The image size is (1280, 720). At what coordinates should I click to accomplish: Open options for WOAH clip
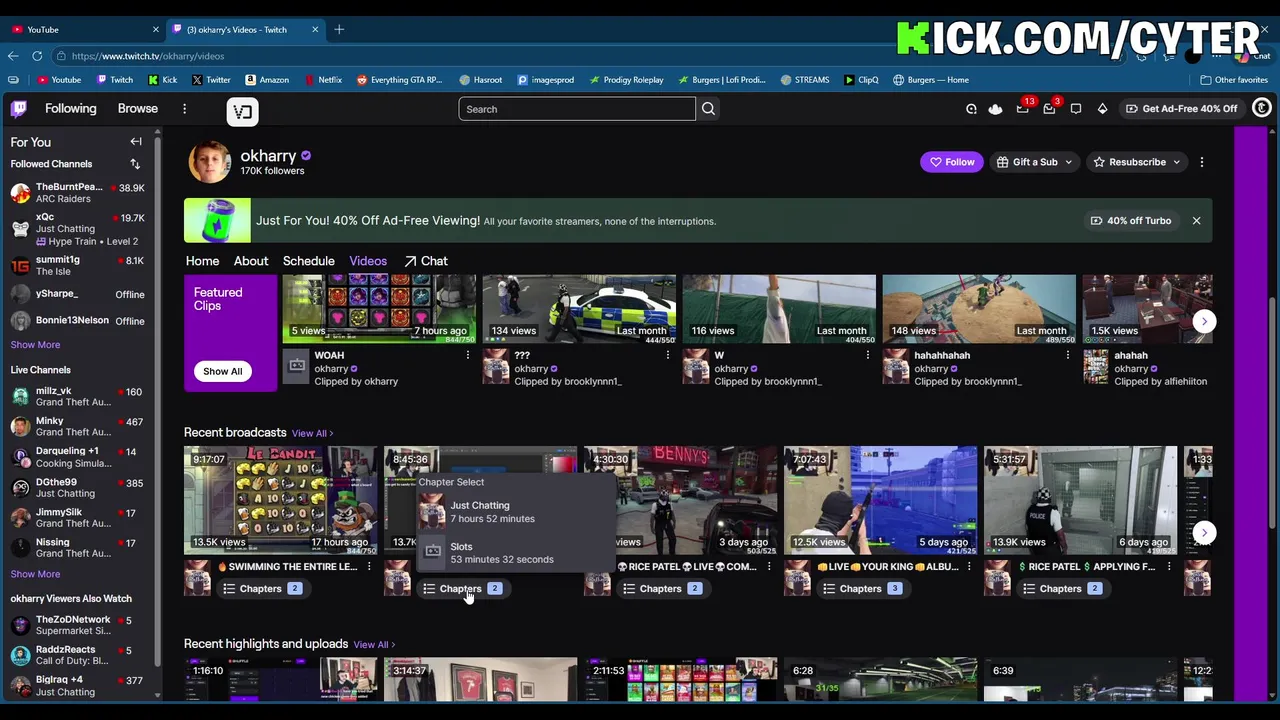coord(467,355)
